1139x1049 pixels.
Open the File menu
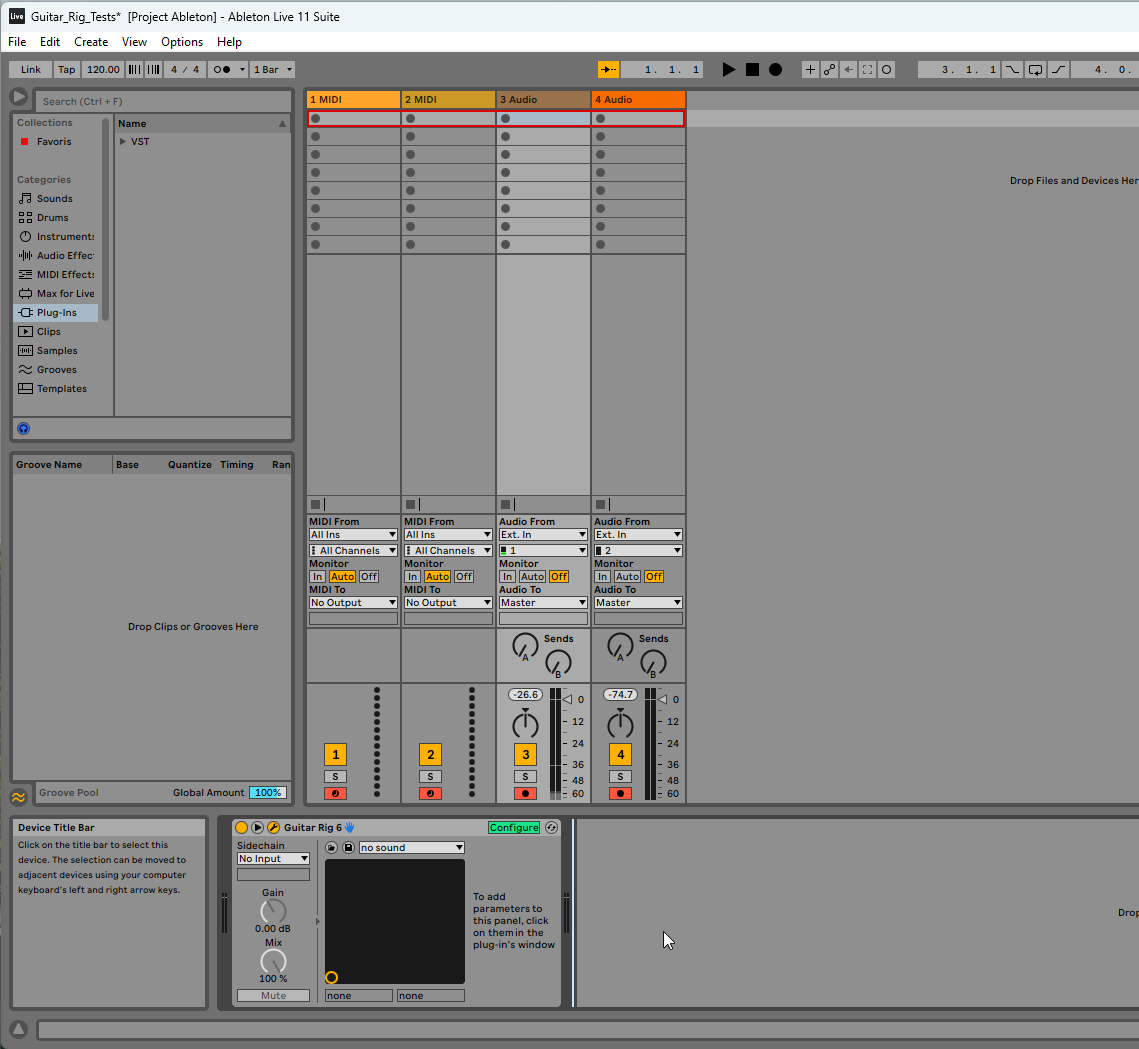pos(17,42)
